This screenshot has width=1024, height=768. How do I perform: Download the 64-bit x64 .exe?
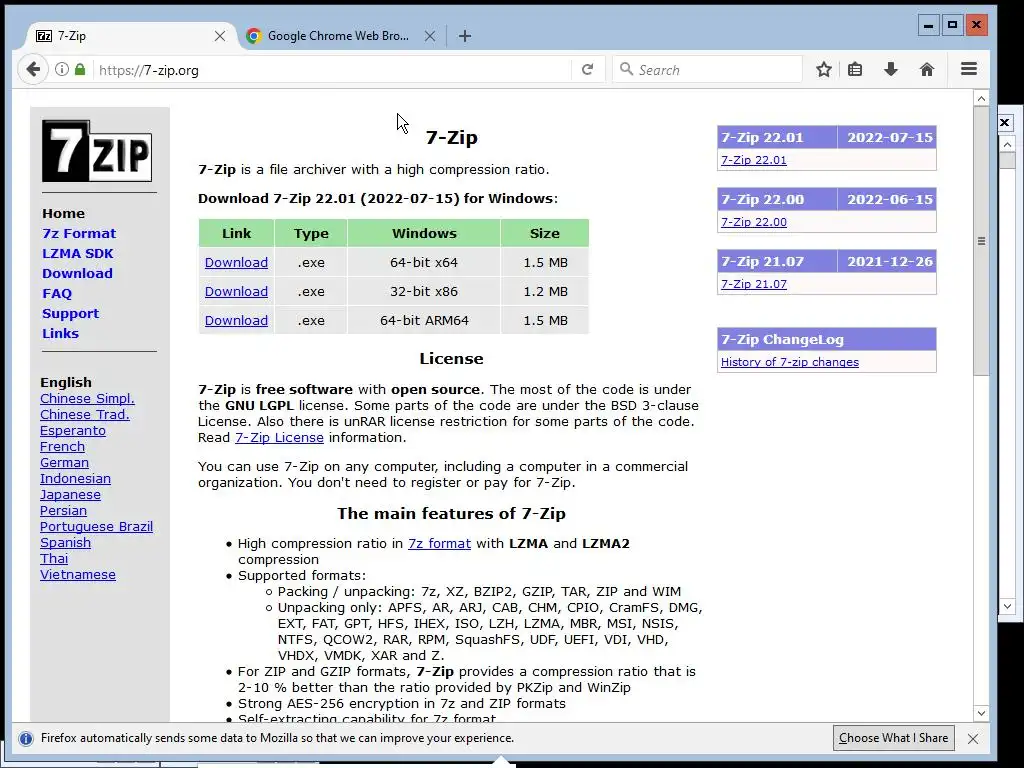point(236,263)
